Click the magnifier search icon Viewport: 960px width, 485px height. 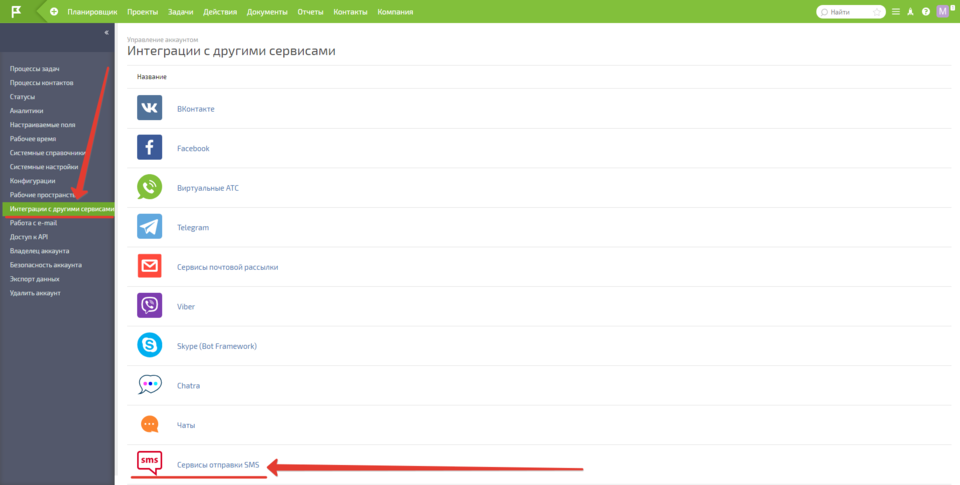824,12
